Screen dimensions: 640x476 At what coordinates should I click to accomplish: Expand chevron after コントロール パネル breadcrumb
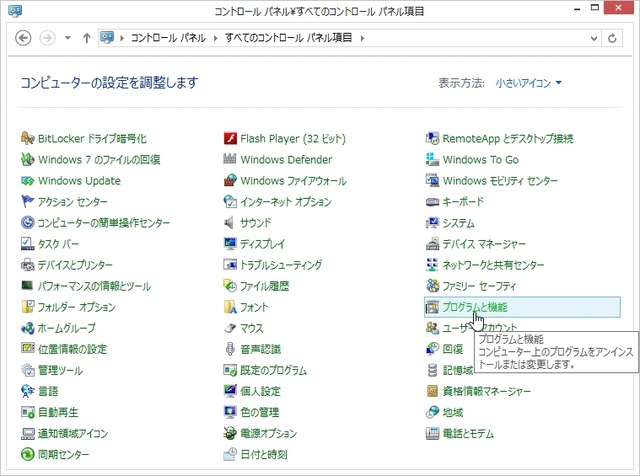tap(216, 38)
